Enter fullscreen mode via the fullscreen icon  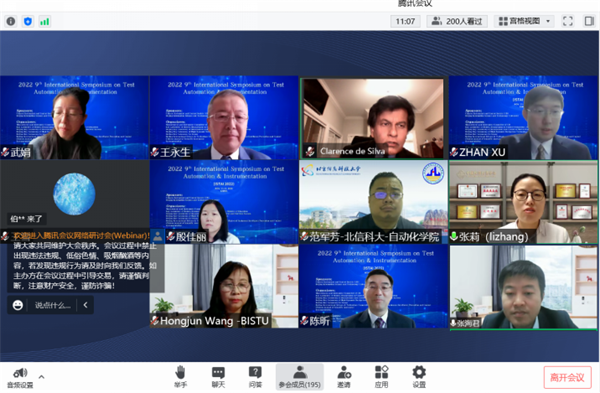pyautogui.click(x=568, y=21)
